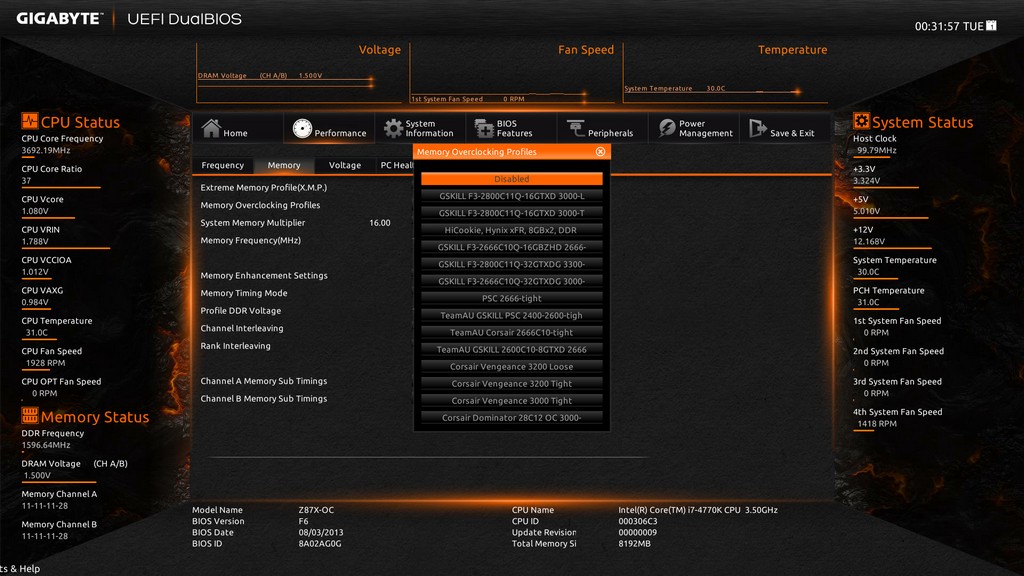Click the Performance gauge icon
The height and width of the screenshot is (576, 1024).
tap(302, 129)
